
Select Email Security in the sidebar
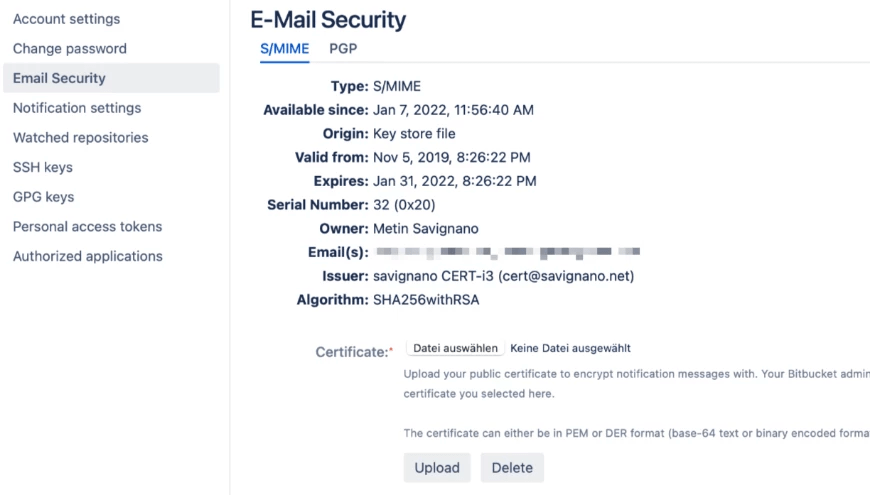pos(59,78)
